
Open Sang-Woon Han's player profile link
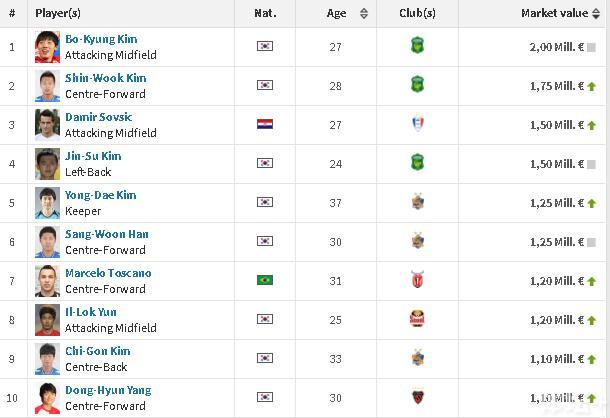pyautogui.click(x=106, y=234)
